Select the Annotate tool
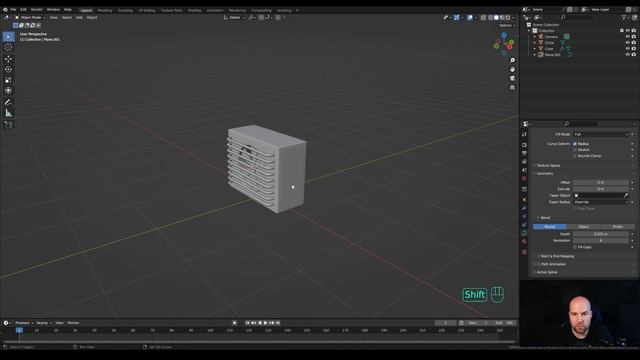The width and height of the screenshot is (640, 360). [x=8, y=102]
